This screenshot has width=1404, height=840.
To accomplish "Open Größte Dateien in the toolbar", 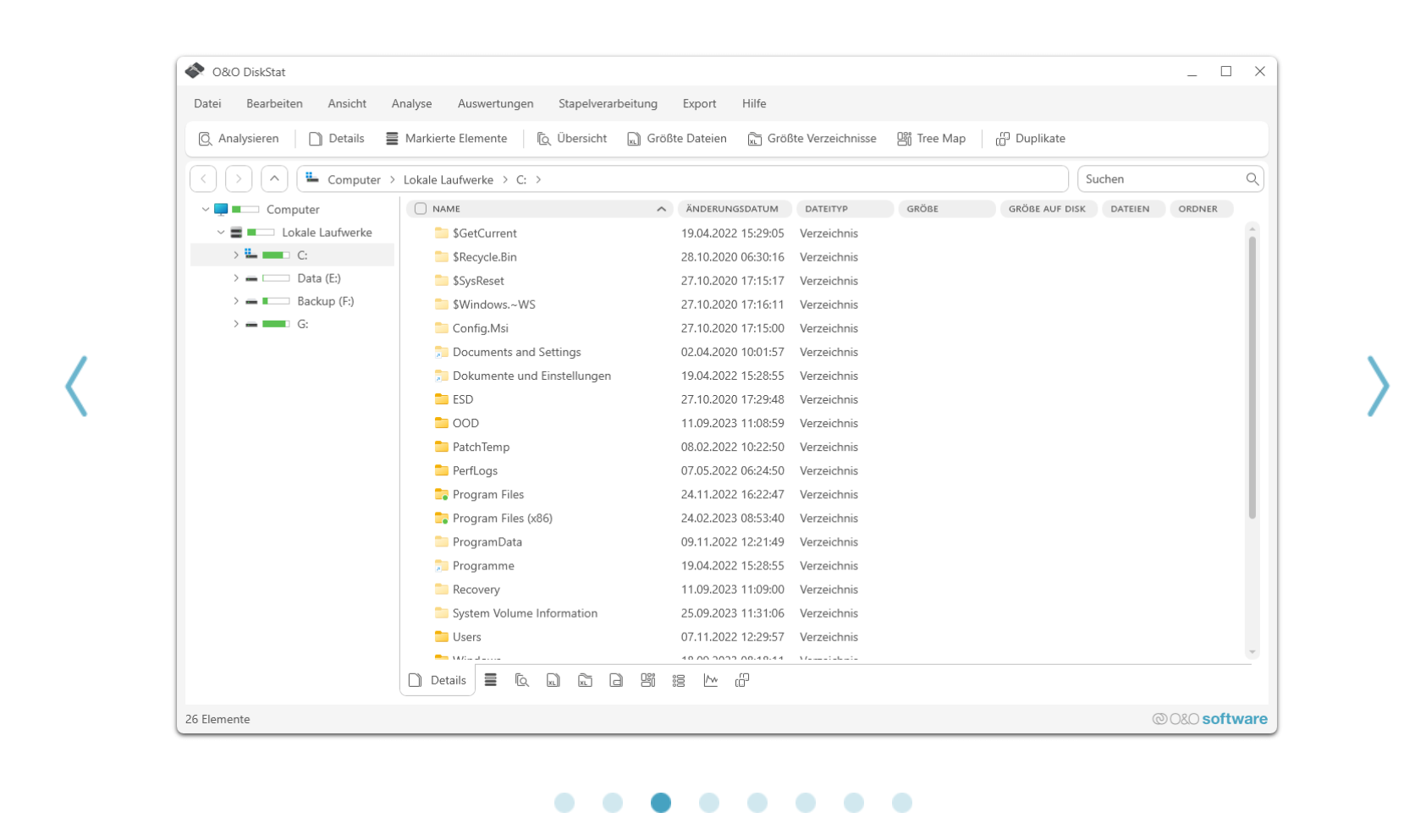I will coord(676,139).
